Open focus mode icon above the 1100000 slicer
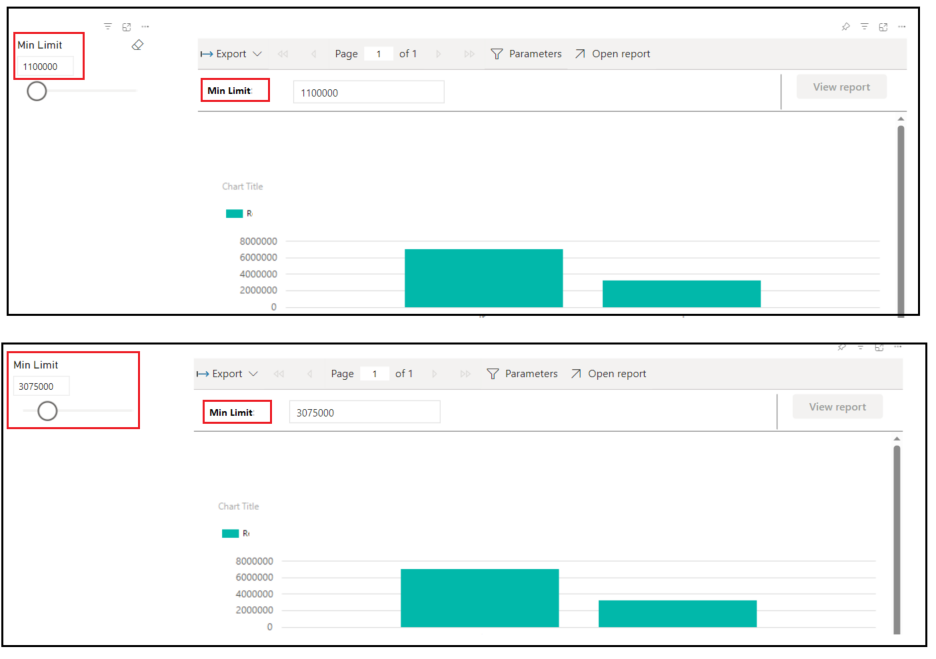 click(x=127, y=27)
